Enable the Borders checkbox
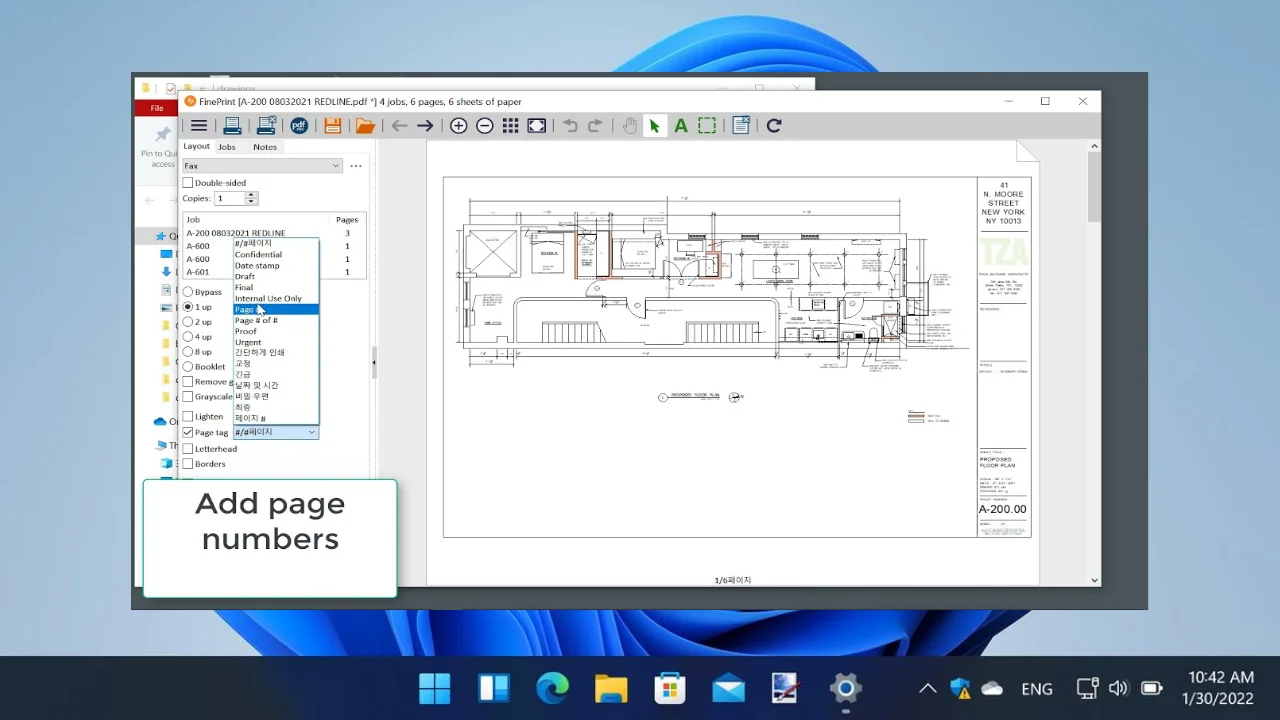1280x720 pixels. [187, 464]
